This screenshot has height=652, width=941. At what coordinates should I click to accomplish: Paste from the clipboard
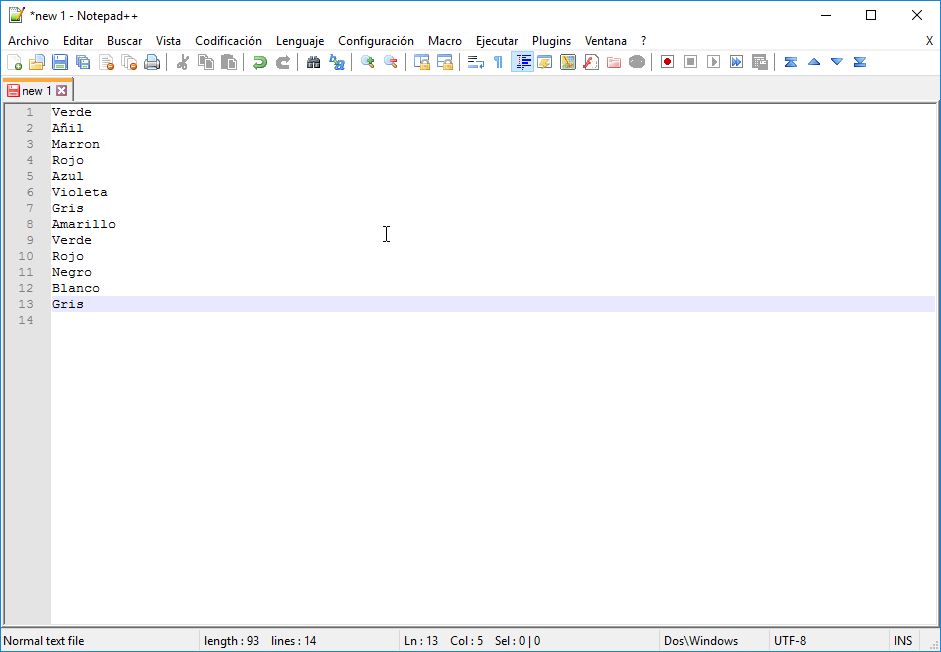[x=227, y=61]
